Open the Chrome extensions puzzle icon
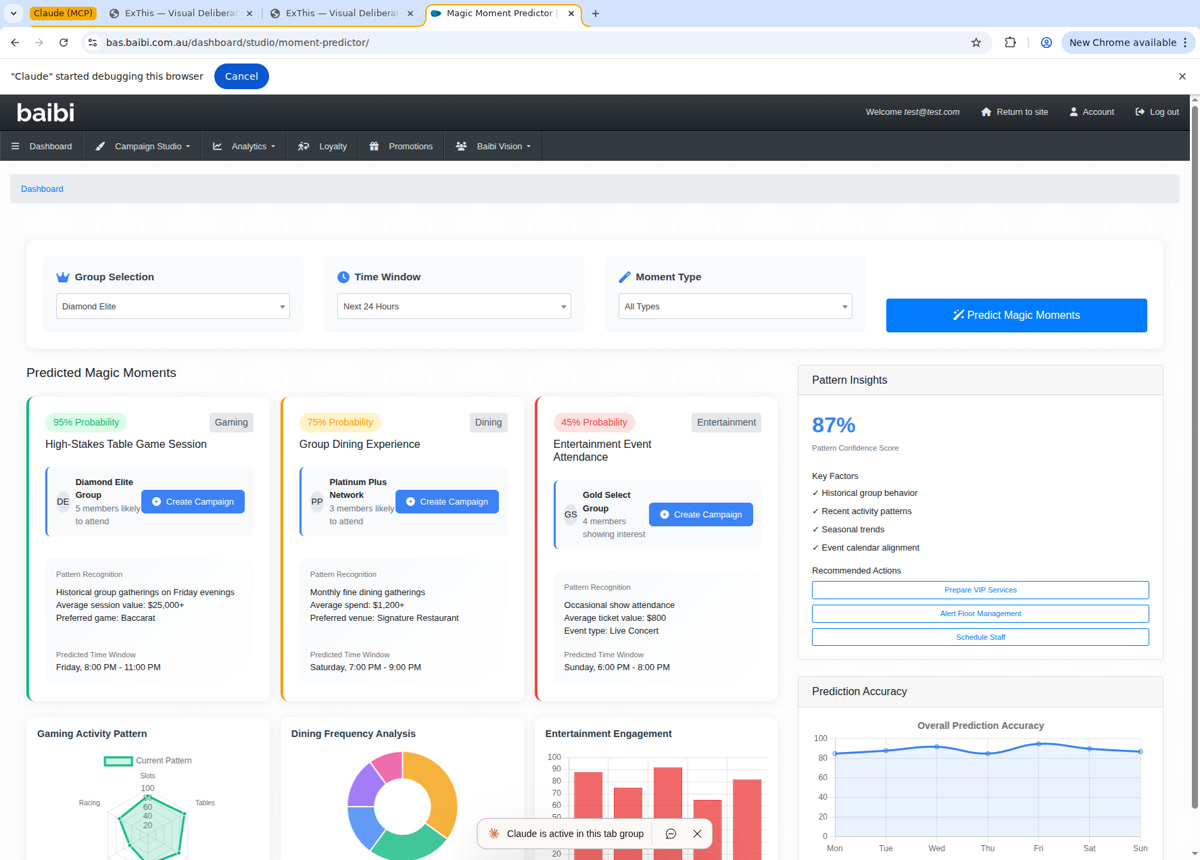The height and width of the screenshot is (860, 1200). point(1010,43)
